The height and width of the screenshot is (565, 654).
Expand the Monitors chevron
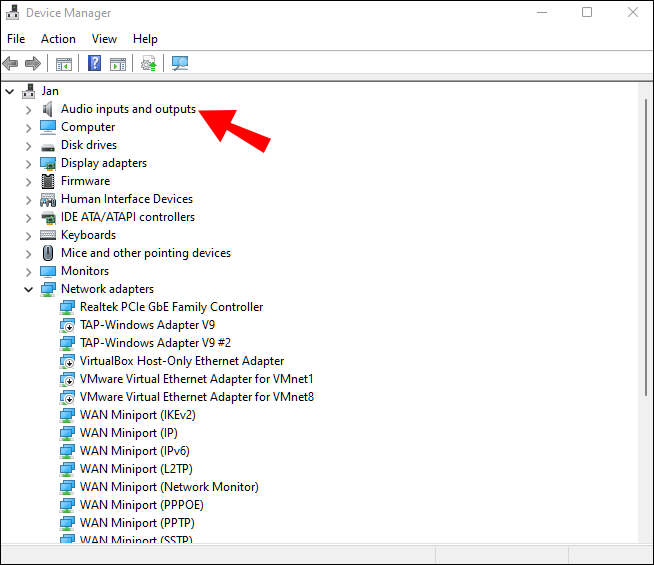tap(28, 272)
